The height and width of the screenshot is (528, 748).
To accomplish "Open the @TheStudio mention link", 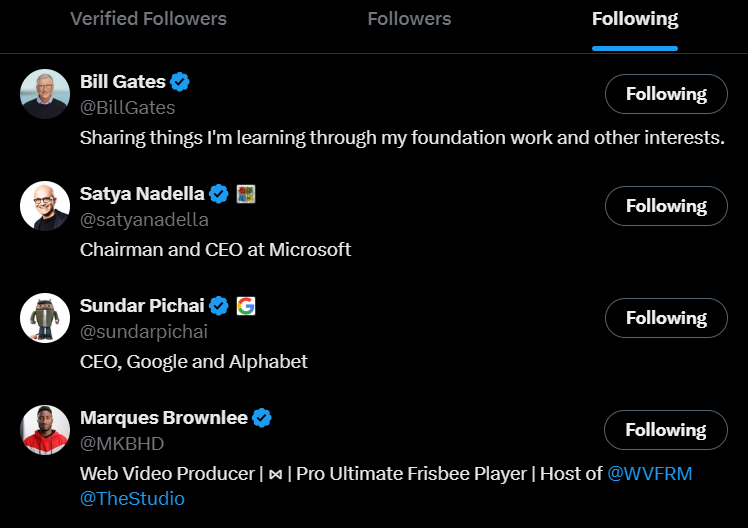I will [x=132, y=498].
